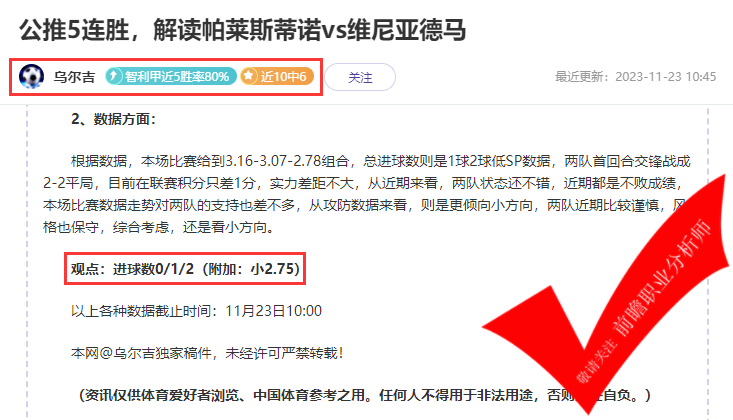The image size is (733, 420).
Task: Click the 数据截止时间 11月23日10:00 line
Action: (x=196, y=311)
